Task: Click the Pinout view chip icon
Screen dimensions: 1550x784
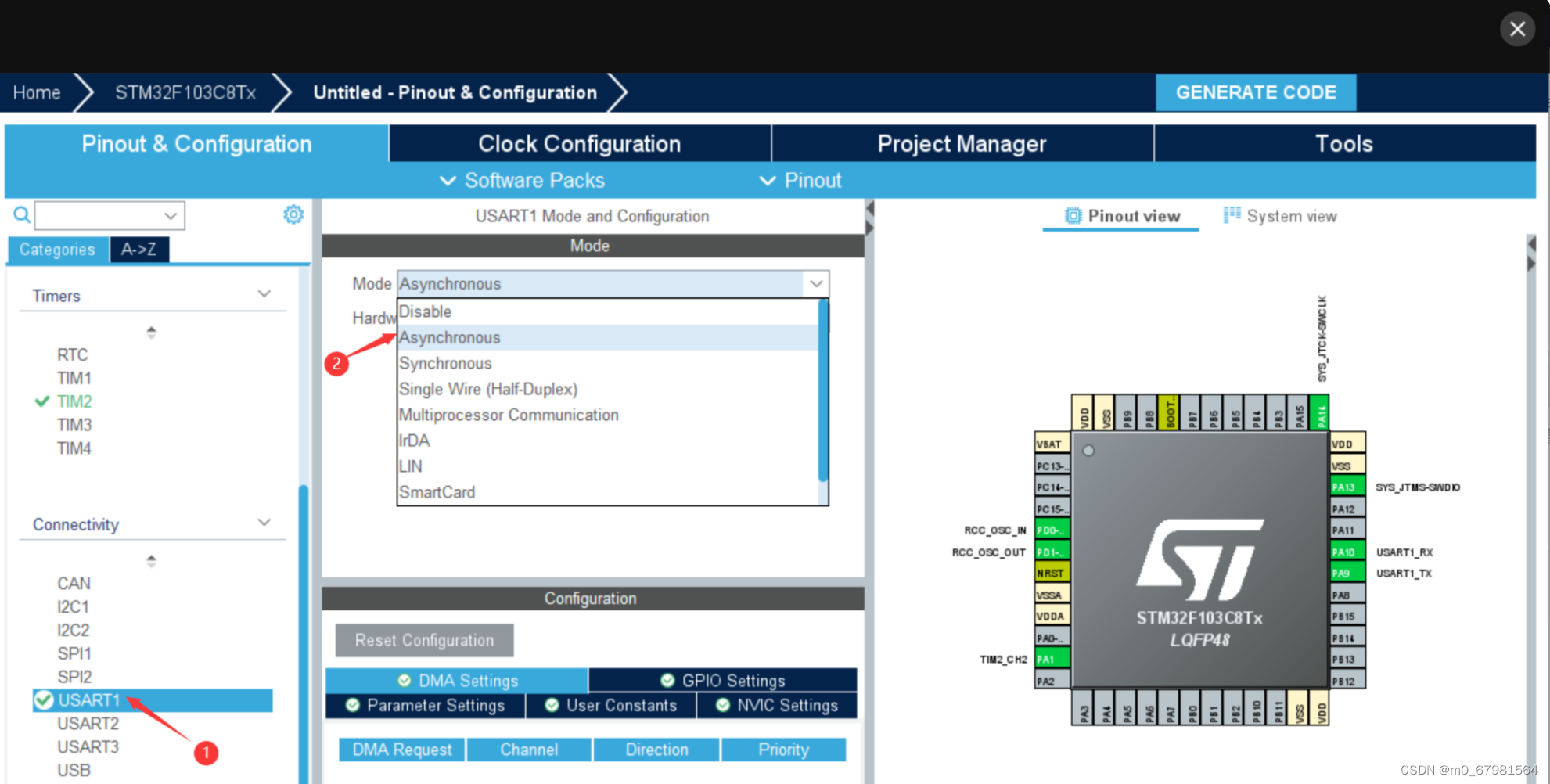Action: coord(1073,216)
